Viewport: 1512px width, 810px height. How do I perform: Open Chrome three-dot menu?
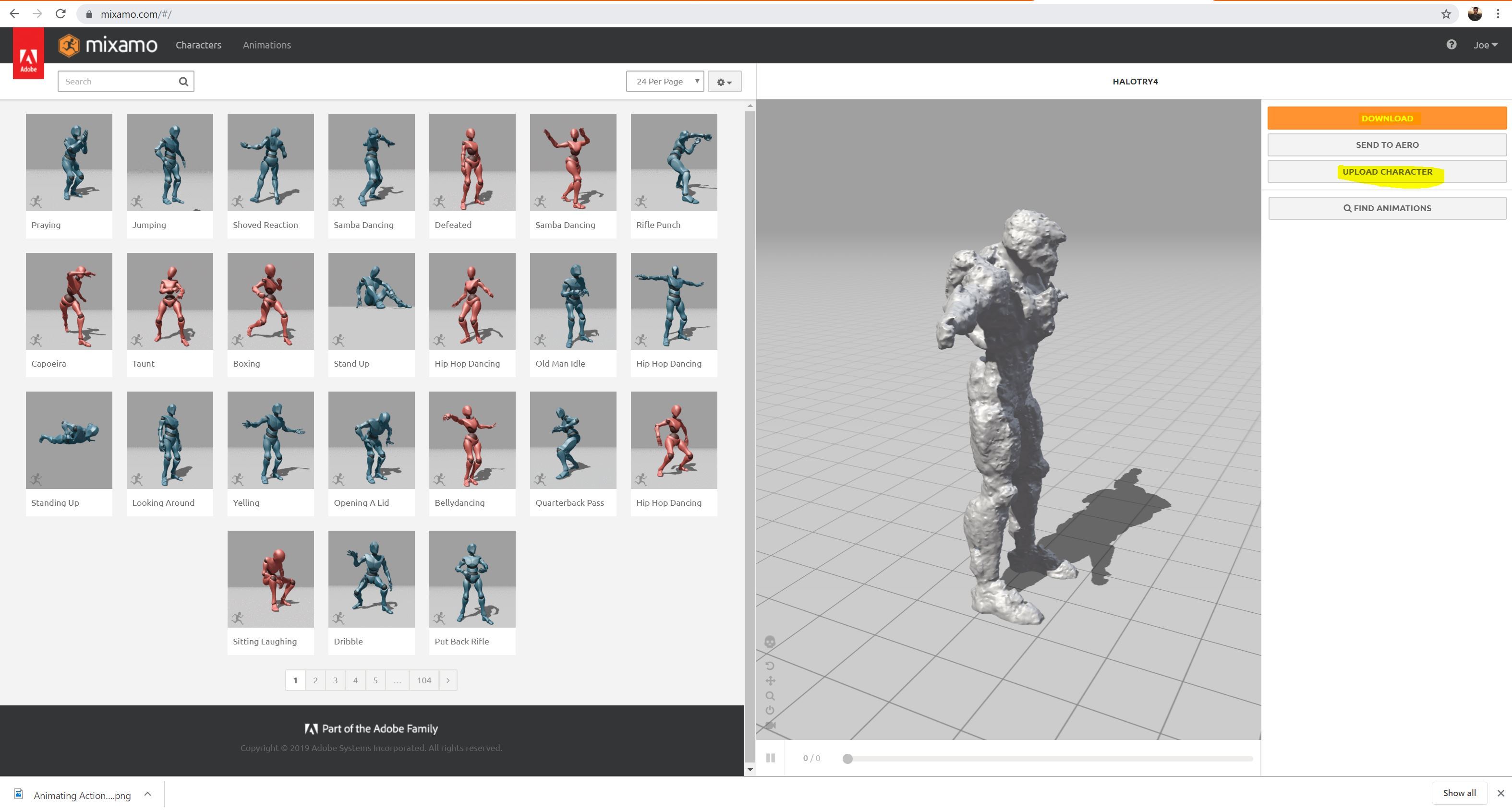pos(1498,14)
